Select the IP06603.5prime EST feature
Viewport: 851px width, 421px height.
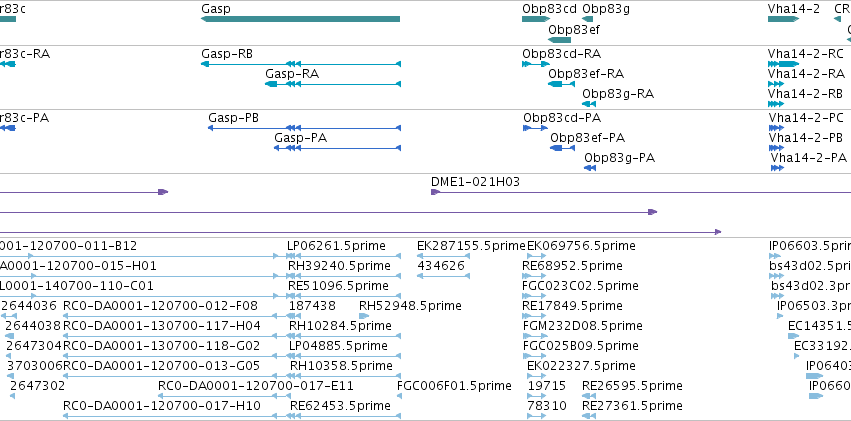tap(774, 256)
